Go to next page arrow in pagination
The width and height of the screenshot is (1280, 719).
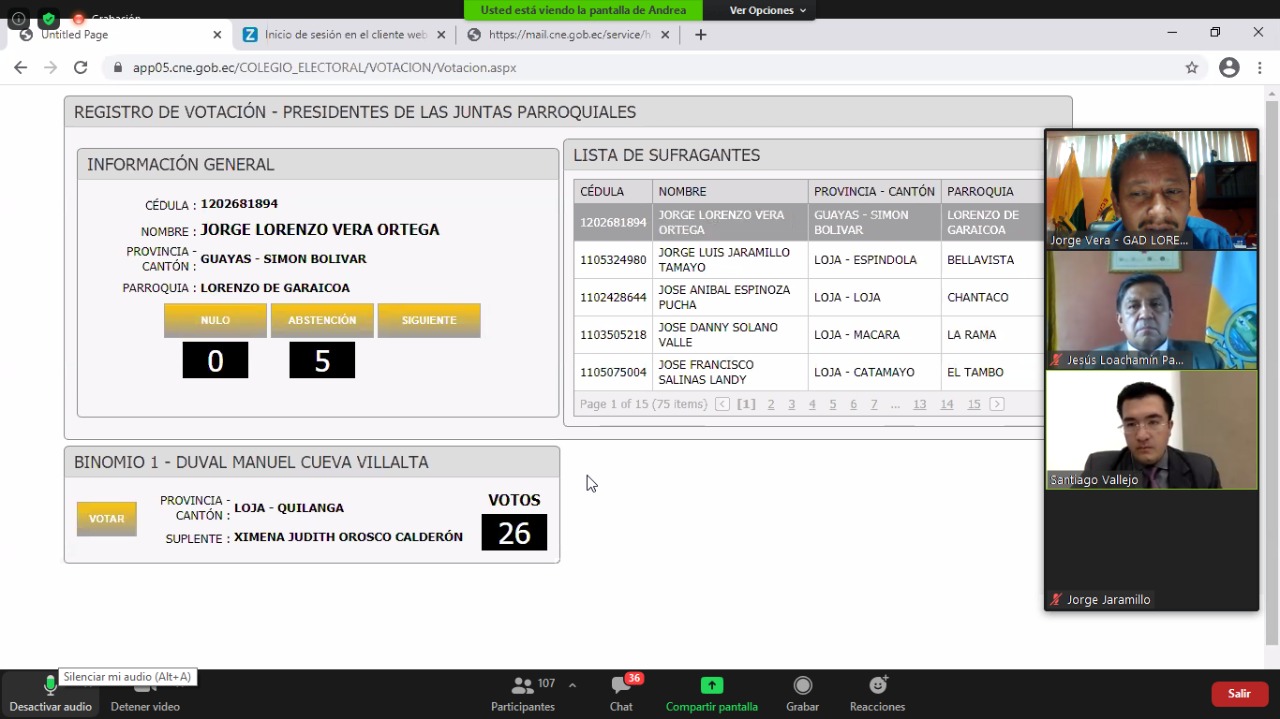coord(996,404)
